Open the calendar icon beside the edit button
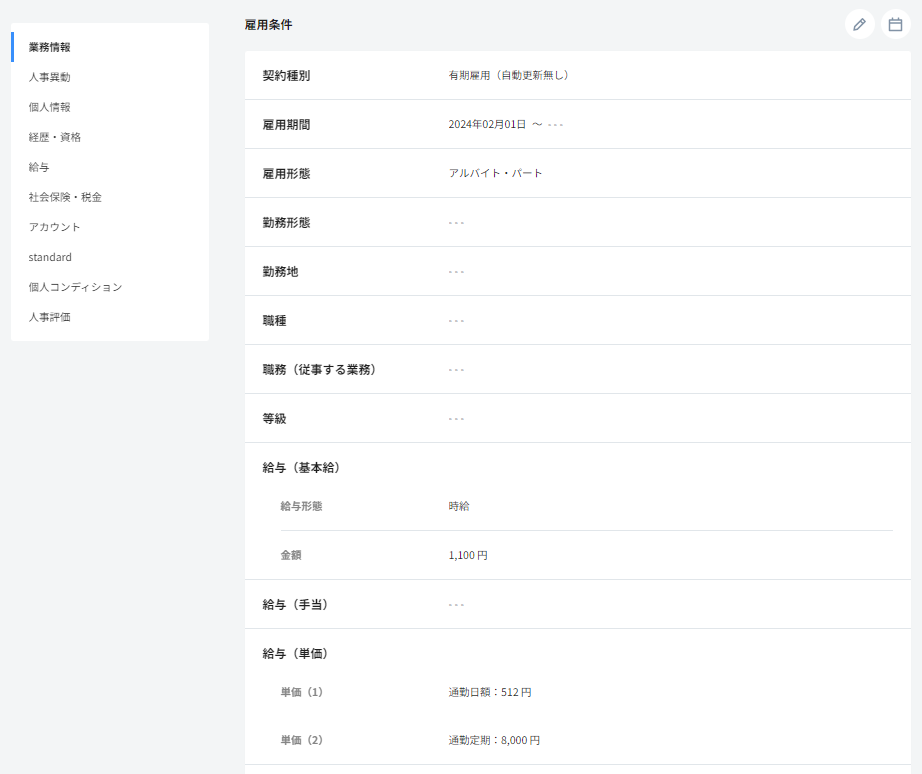Image resolution: width=922 pixels, height=774 pixels. (895, 24)
